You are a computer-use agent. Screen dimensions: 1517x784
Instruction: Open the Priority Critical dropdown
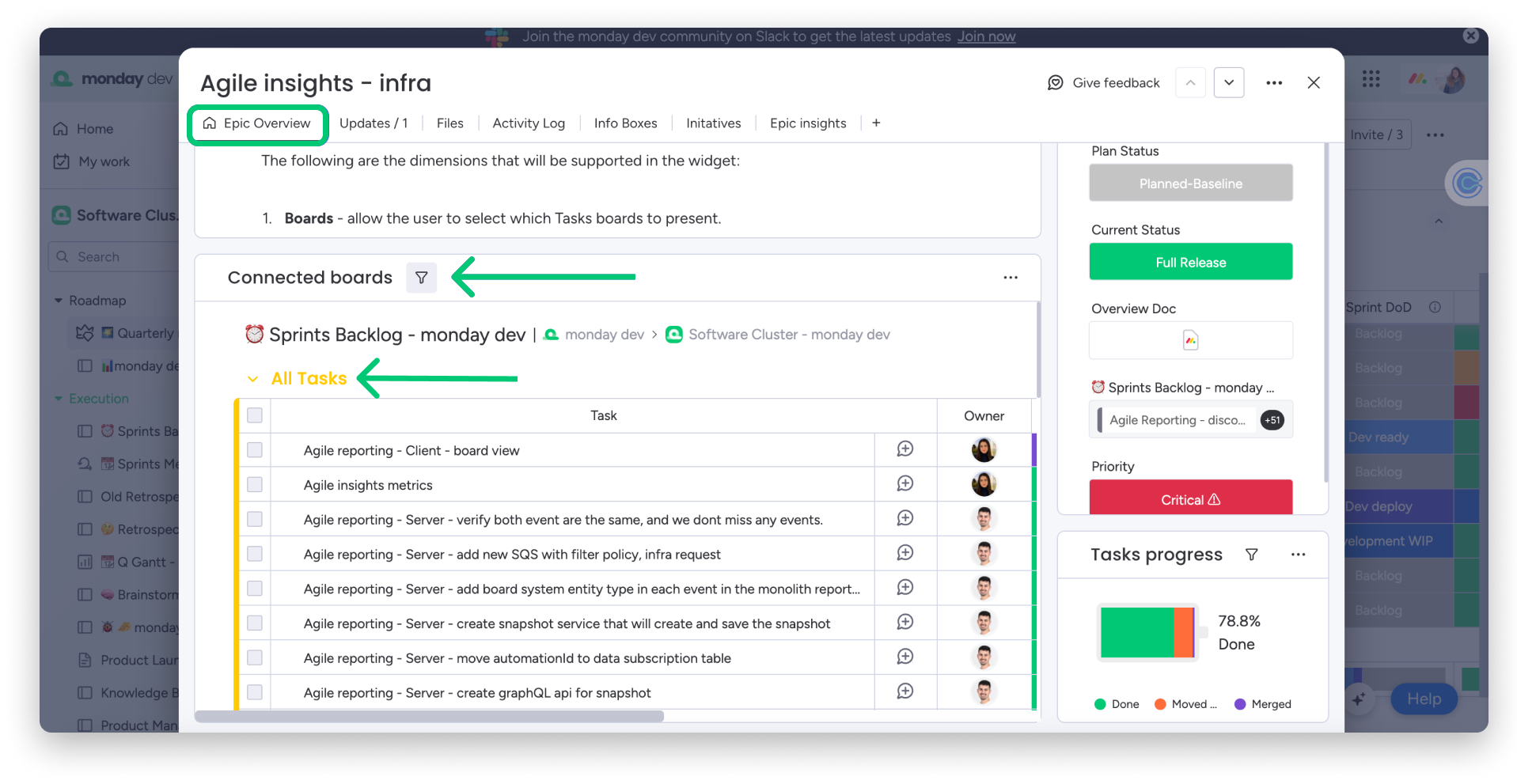(1190, 498)
